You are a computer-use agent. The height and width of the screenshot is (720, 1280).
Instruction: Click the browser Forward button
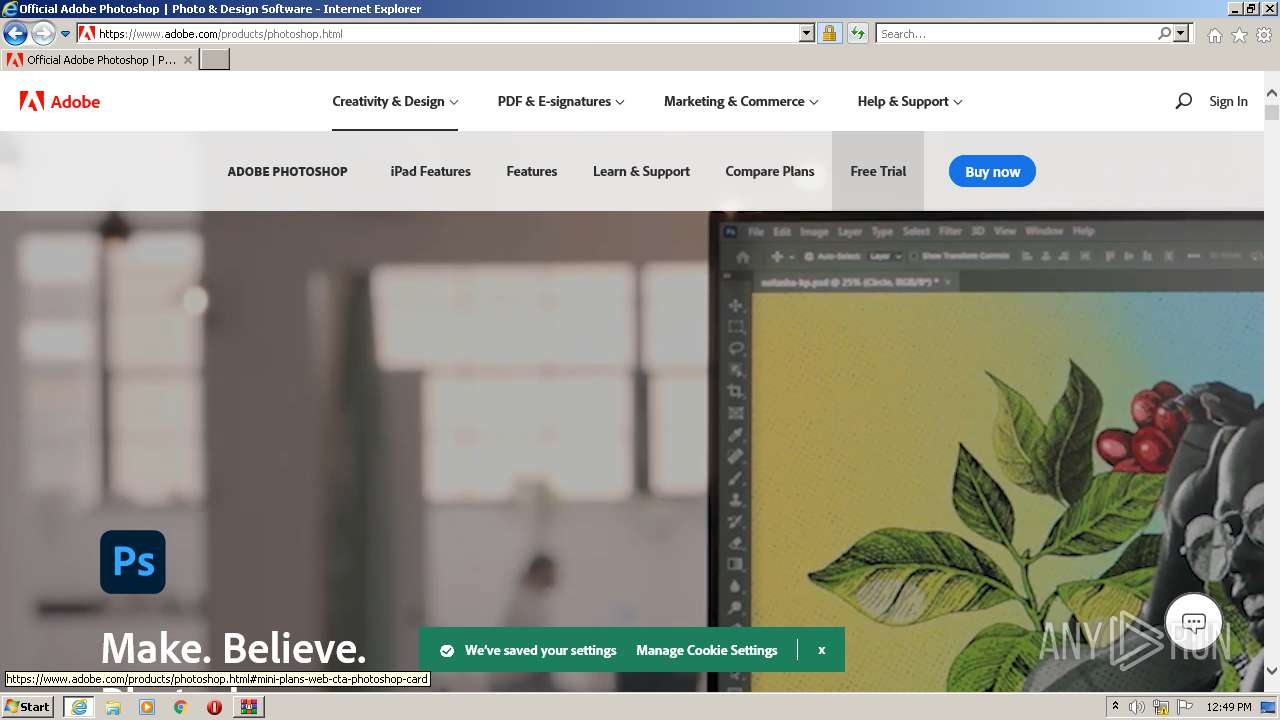[x=42, y=33]
